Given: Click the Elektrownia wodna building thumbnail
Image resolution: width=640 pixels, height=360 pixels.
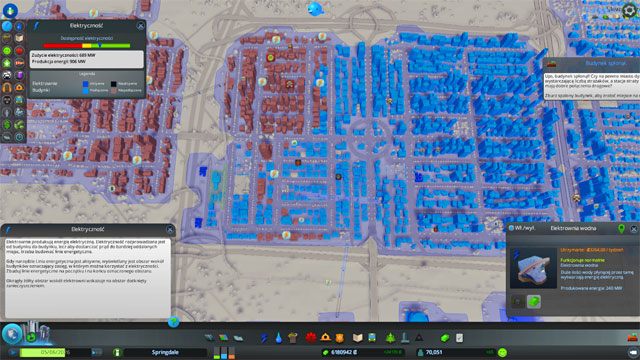Looking at the screenshot, I should pos(533,268).
